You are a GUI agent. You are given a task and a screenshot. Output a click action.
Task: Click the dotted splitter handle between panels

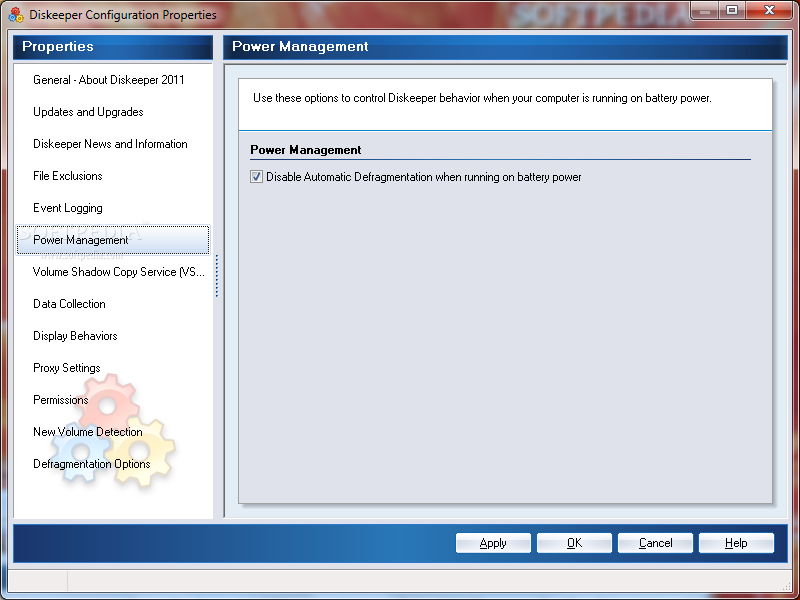[x=217, y=276]
